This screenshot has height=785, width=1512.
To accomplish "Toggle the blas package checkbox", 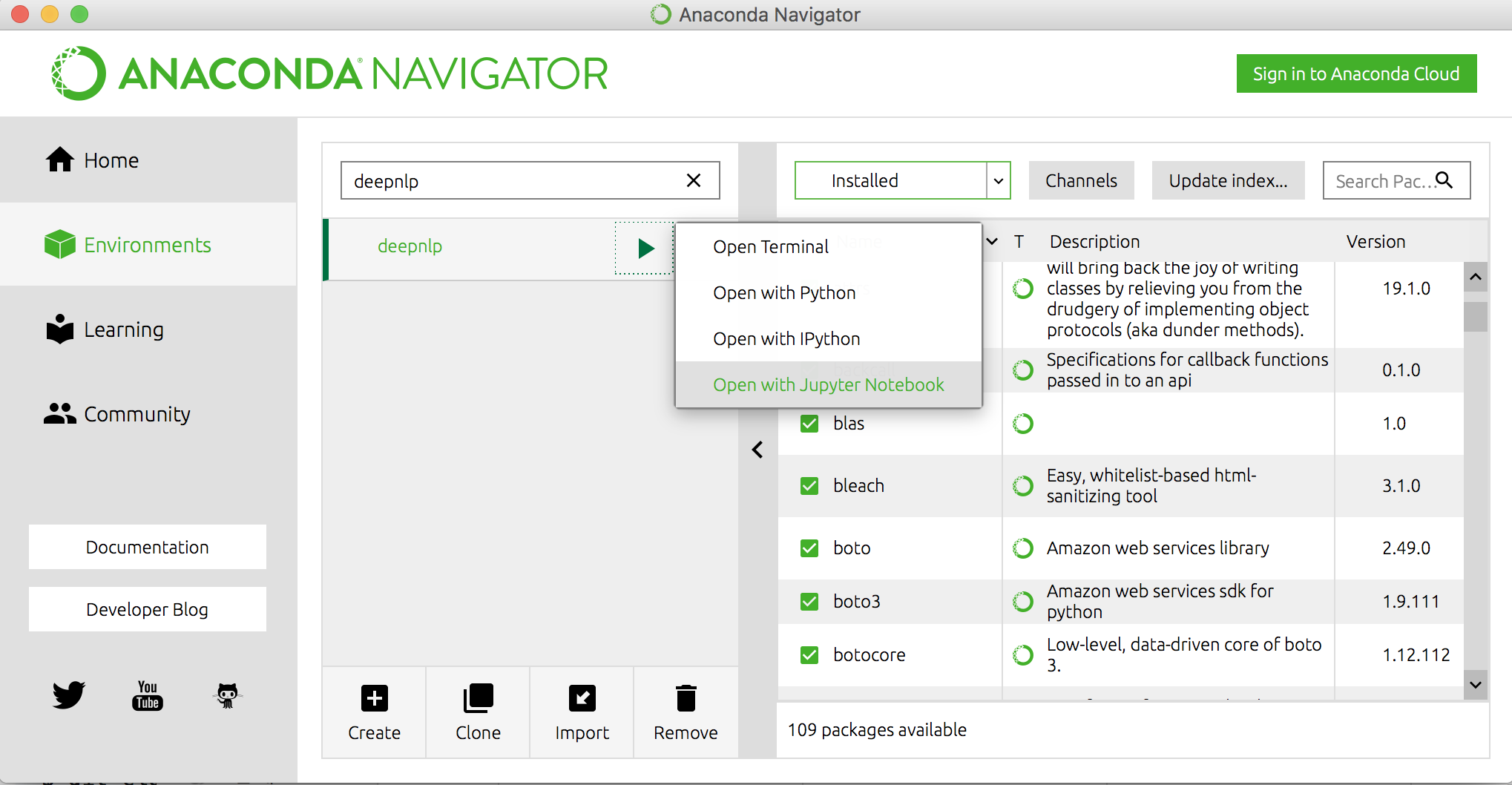I will [x=809, y=424].
